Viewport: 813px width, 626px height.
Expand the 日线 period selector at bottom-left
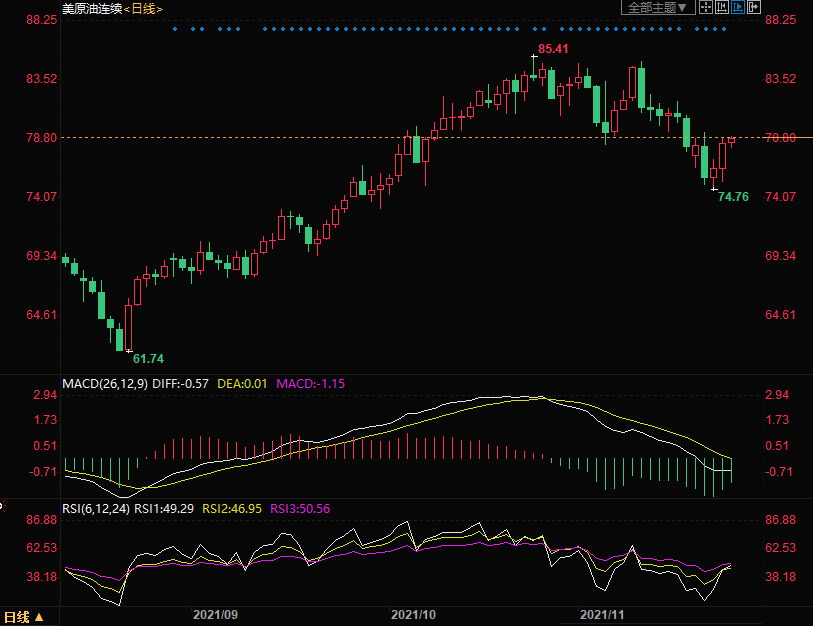click(x=24, y=617)
